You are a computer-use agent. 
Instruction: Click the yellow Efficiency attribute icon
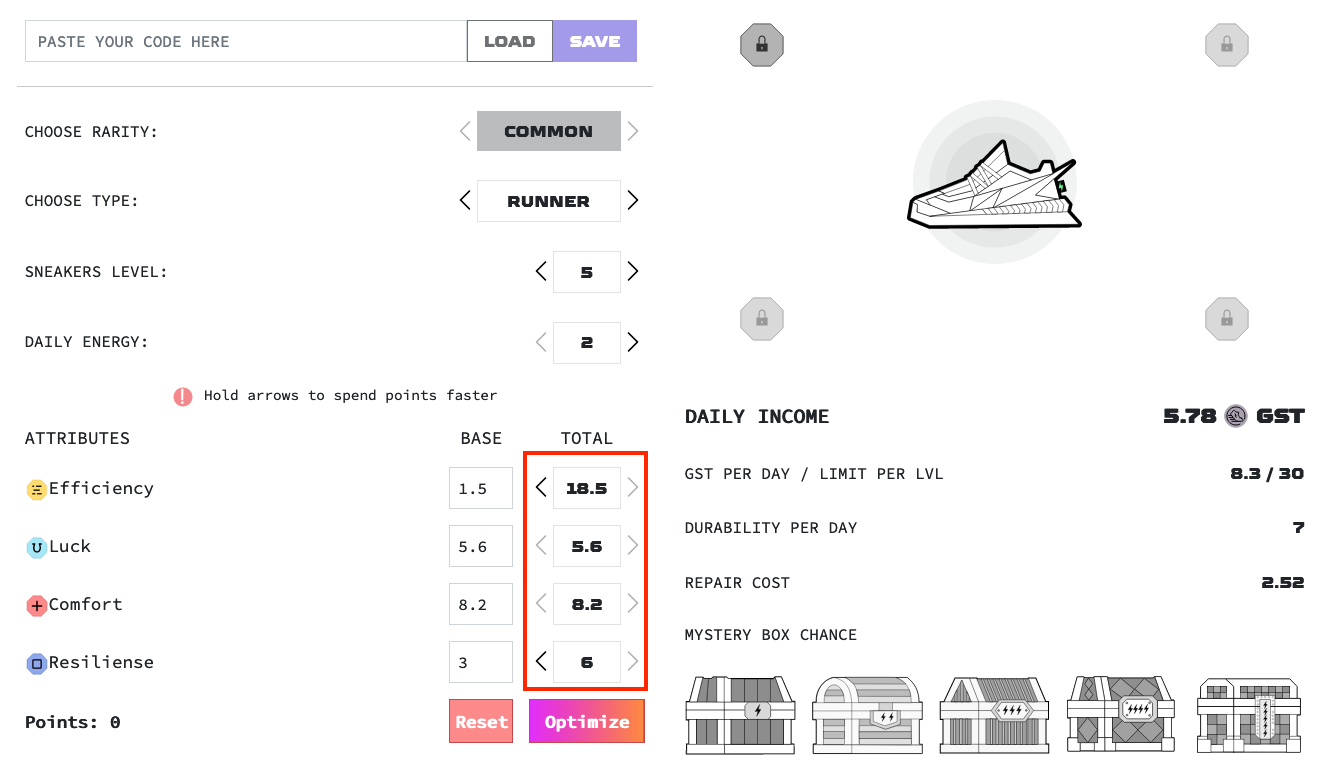pyautogui.click(x=36, y=488)
